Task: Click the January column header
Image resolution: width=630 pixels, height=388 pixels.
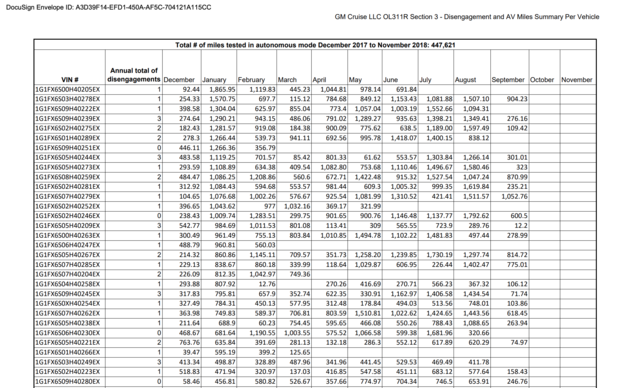Action: [214, 80]
